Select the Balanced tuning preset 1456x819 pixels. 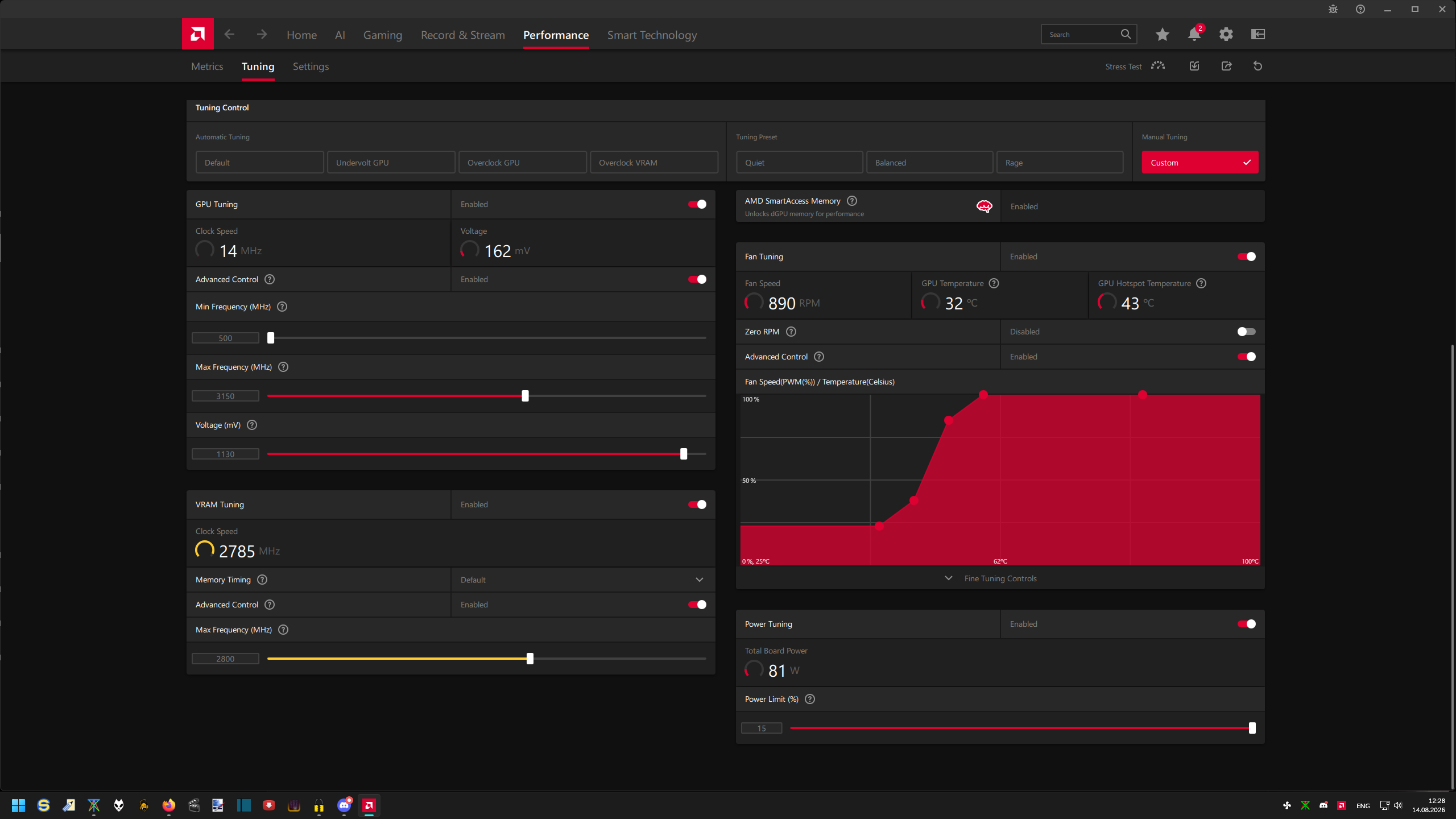929,162
